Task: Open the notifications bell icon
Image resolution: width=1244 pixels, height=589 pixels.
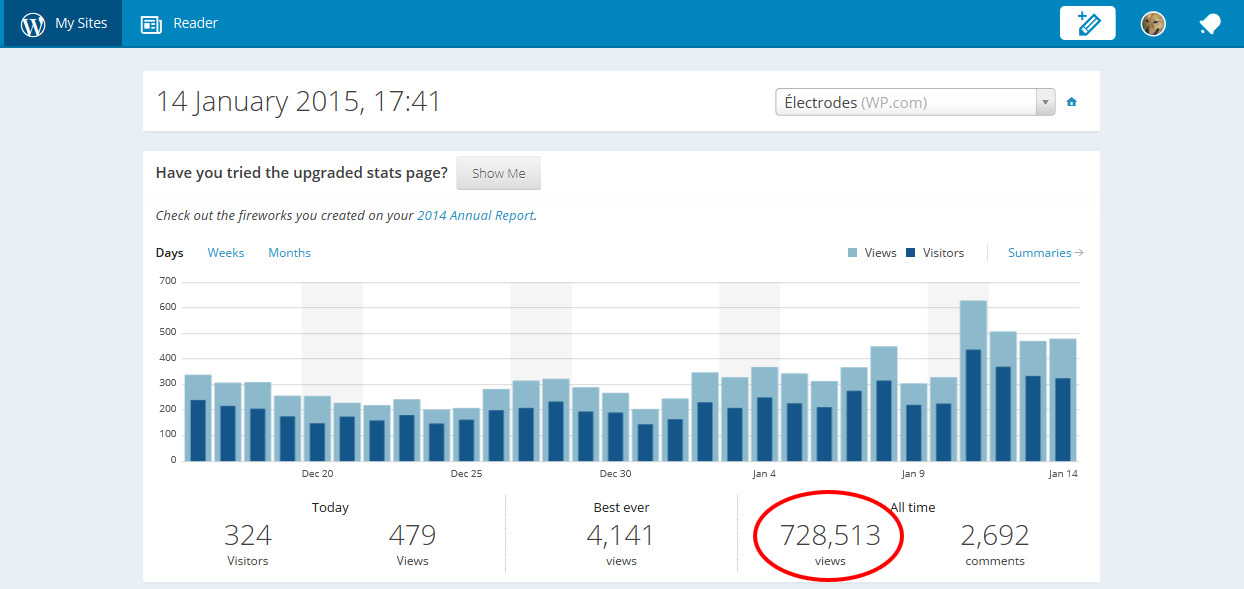Action: tap(1210, 24)
